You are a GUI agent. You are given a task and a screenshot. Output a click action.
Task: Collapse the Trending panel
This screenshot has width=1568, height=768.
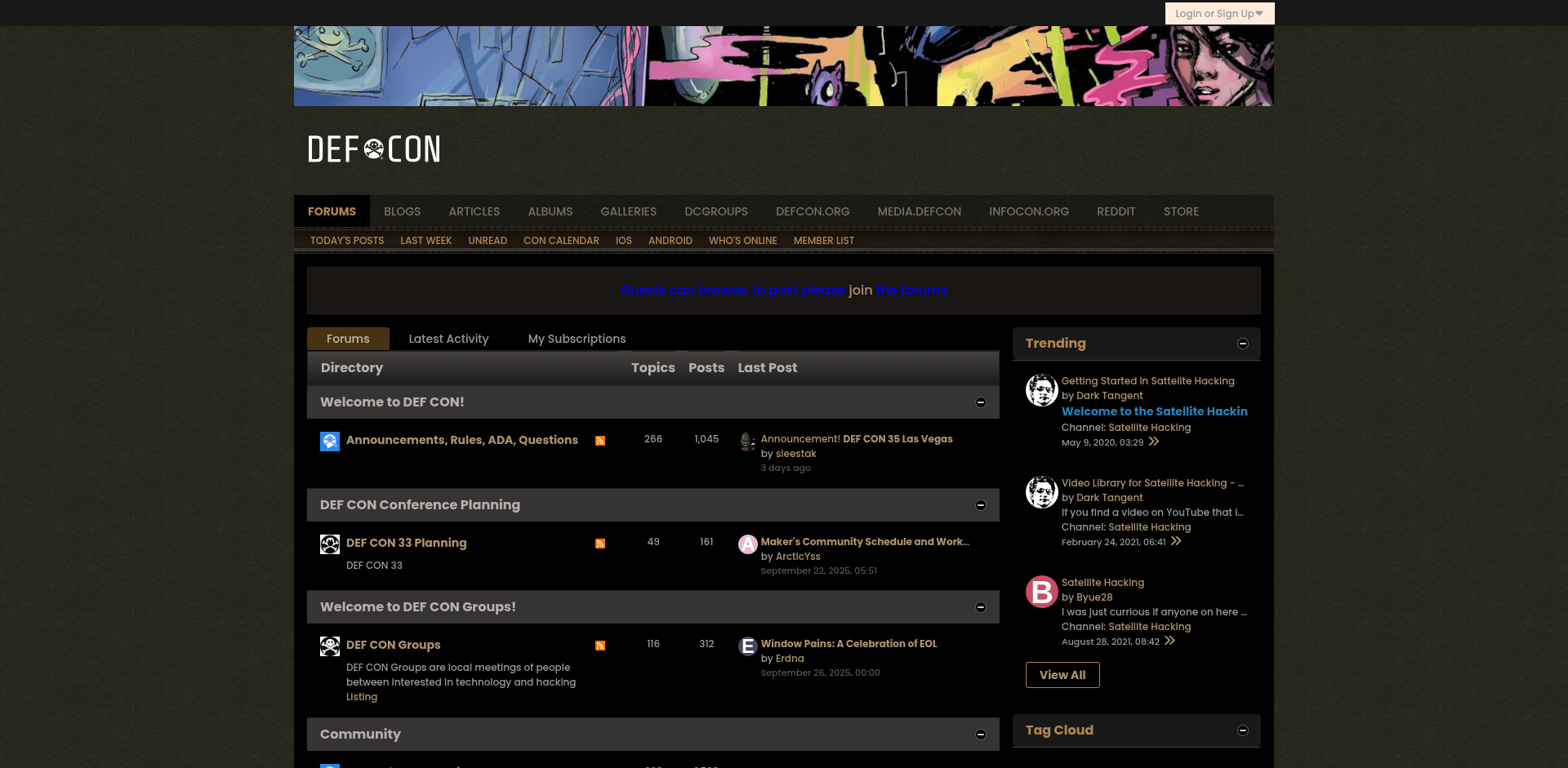coord(1242,344)
